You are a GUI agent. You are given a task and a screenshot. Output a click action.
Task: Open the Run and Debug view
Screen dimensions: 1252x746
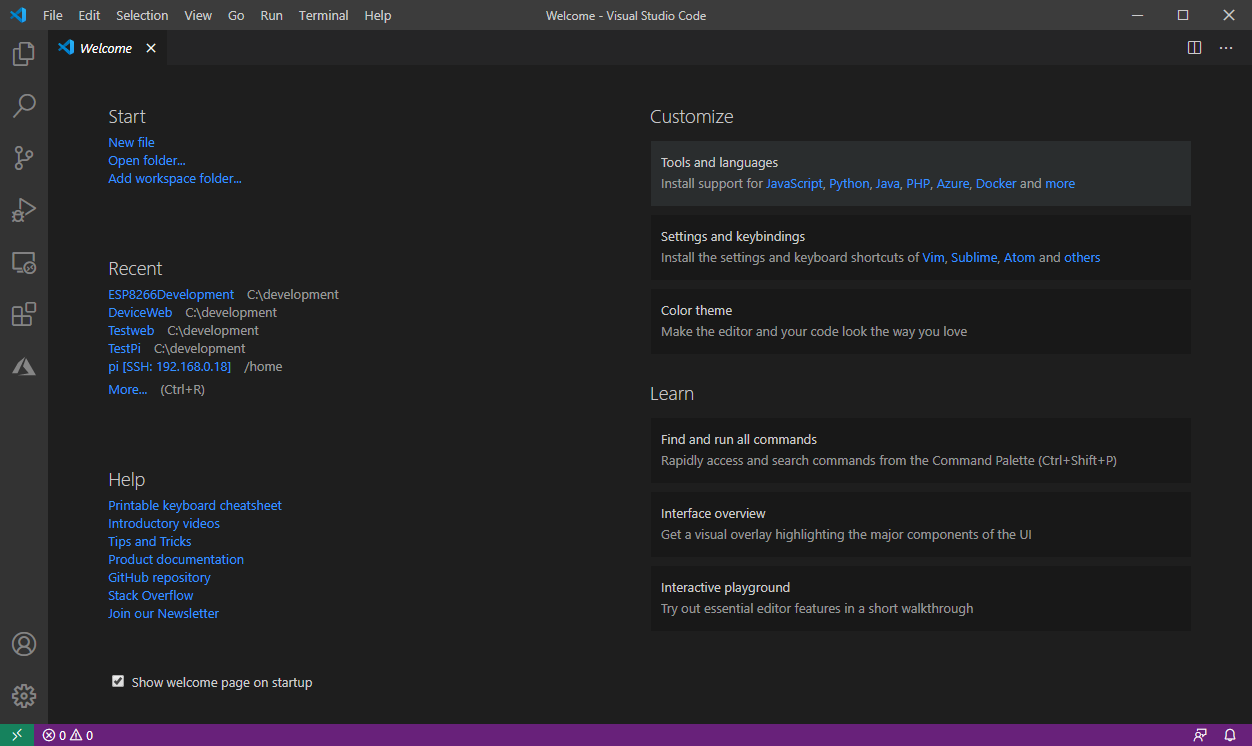[x=24, y=210]
